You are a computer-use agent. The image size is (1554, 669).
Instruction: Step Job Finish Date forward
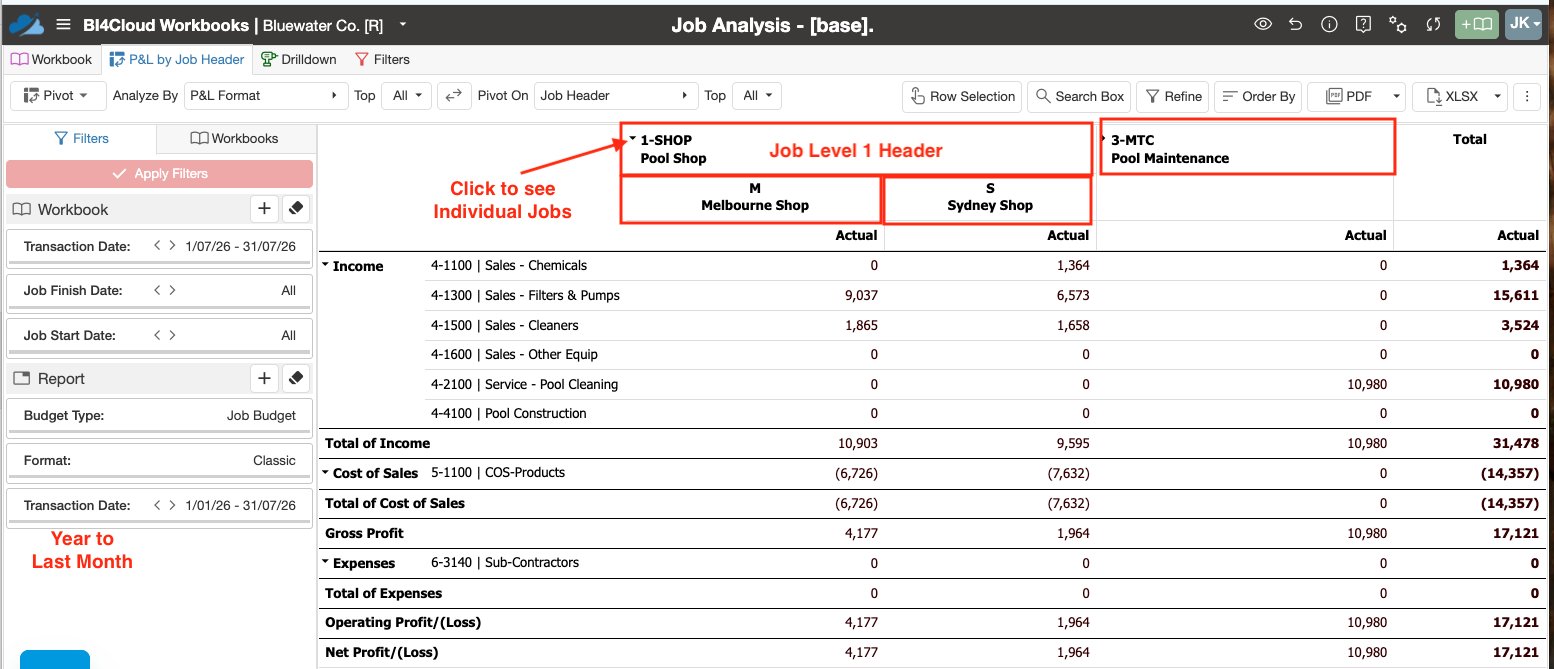(172, 290)
